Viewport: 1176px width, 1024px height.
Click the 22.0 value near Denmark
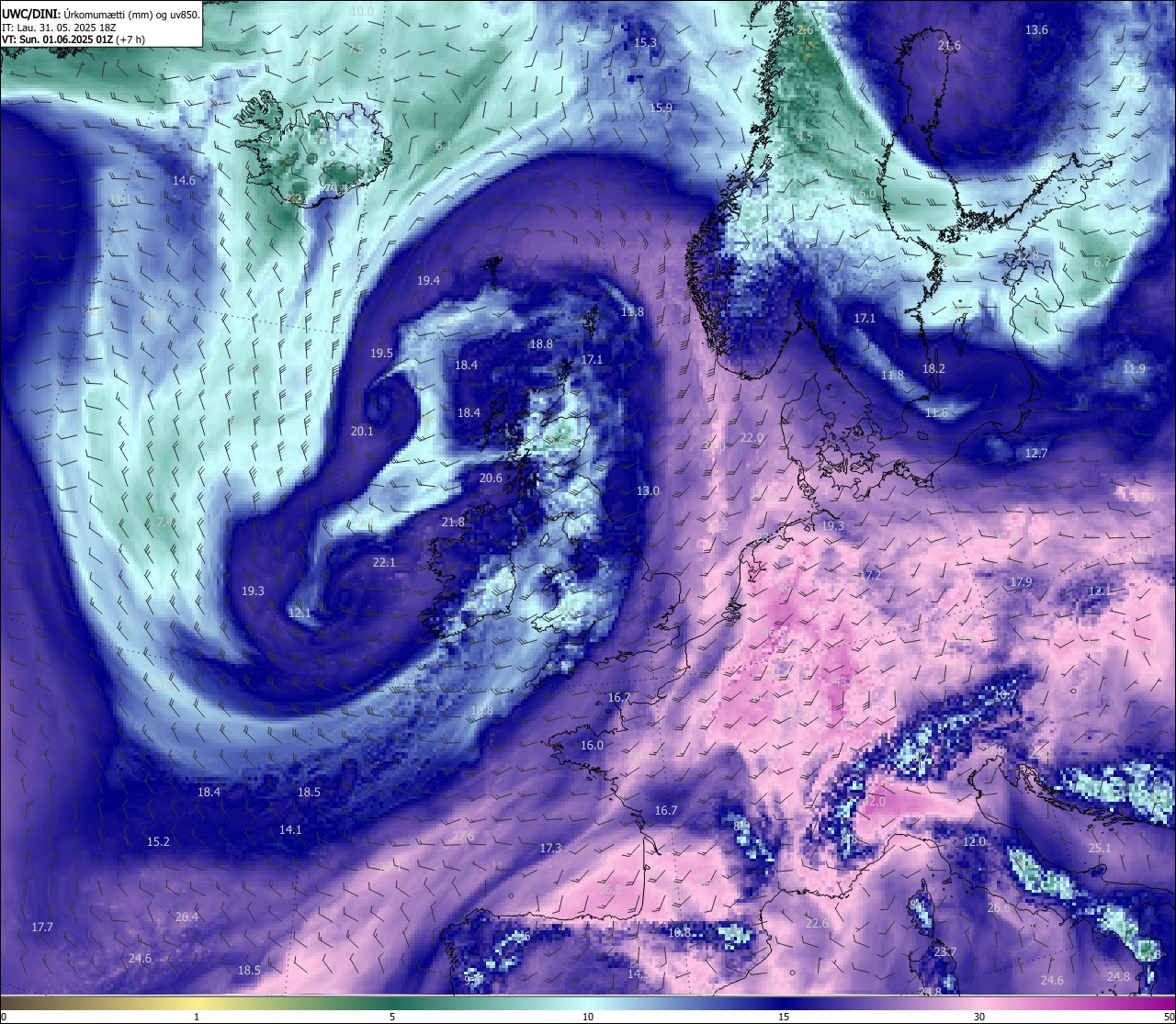tap(752, 438)
